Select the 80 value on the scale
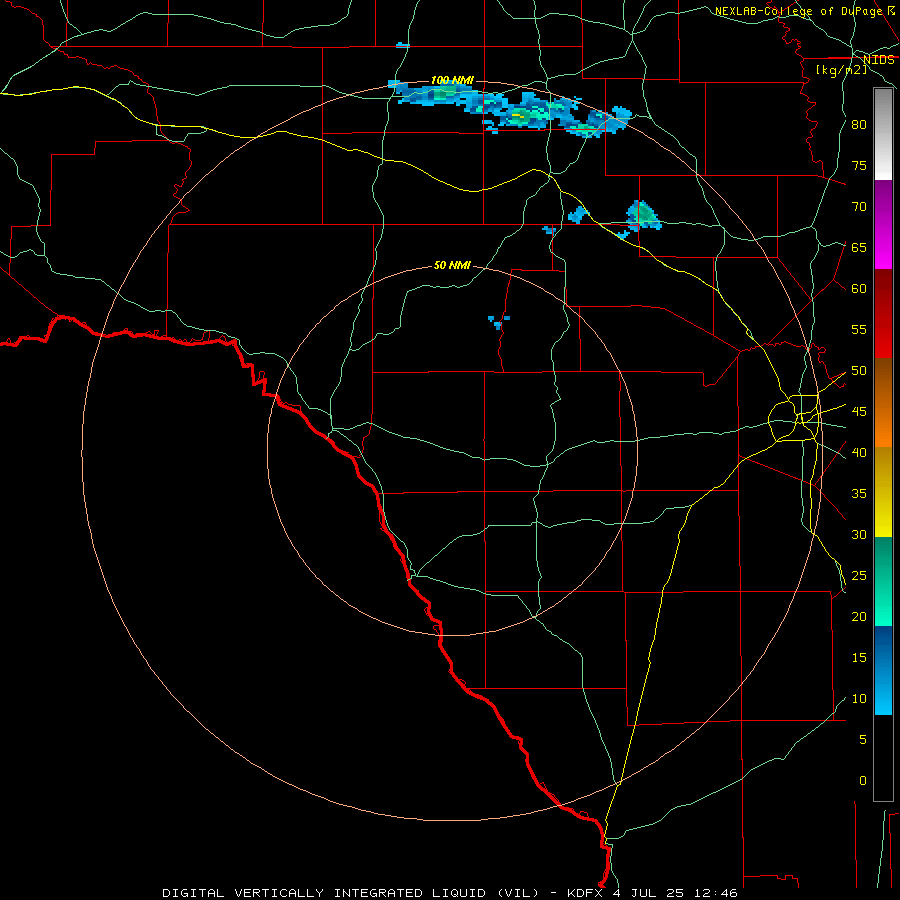 [x=859, y=125]
